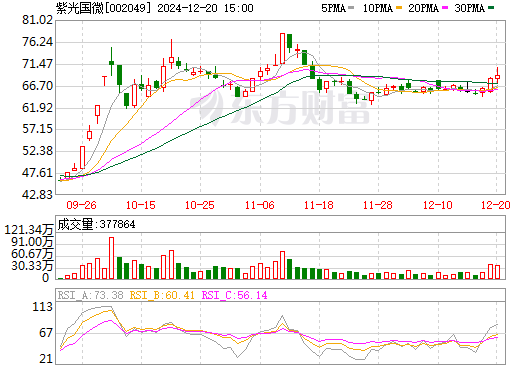Click the highest red candlestick near 11-10

pyautogui.click(x=282, y=48)
